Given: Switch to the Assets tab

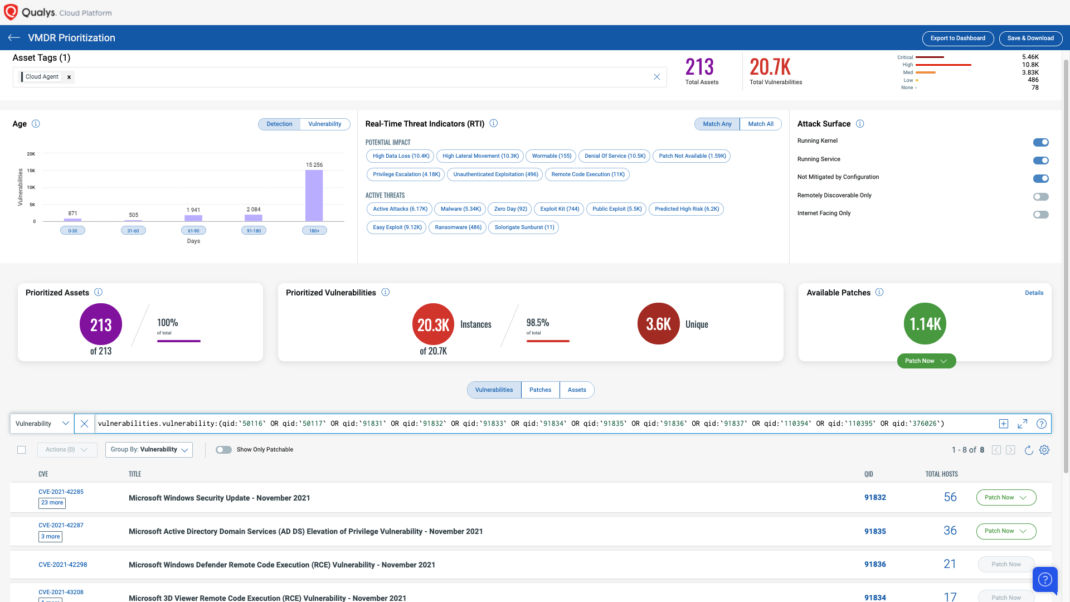Looking at the screenshot, I should (x=577, y=390).
